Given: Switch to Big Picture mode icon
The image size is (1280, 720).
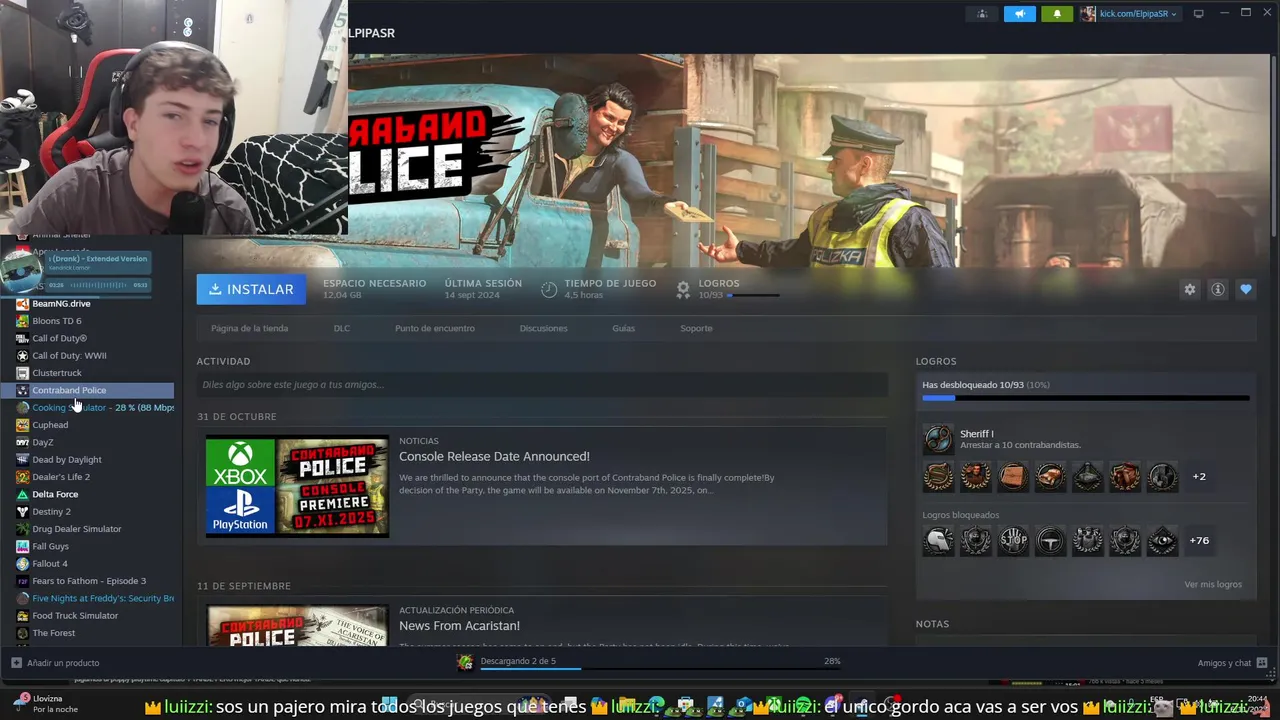Looking at the screenshot, I should pos(1198,13).
